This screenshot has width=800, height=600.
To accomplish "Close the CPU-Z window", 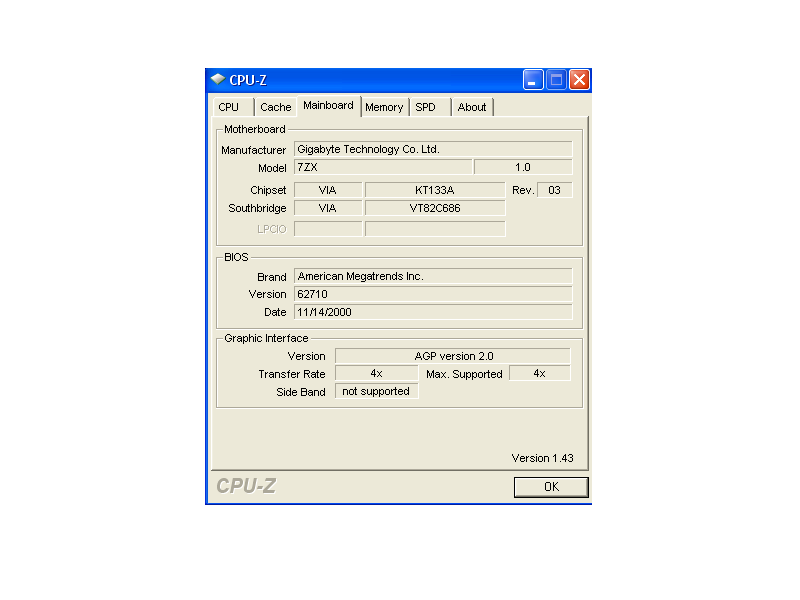I will click(580, 80).
